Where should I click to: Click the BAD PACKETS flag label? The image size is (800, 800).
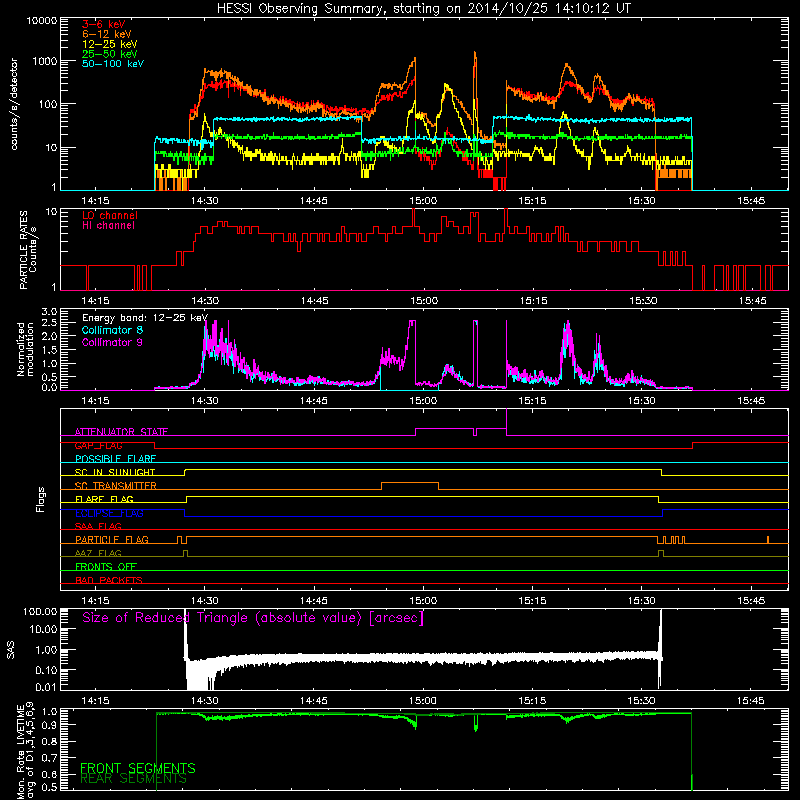[x=109, y=580]
